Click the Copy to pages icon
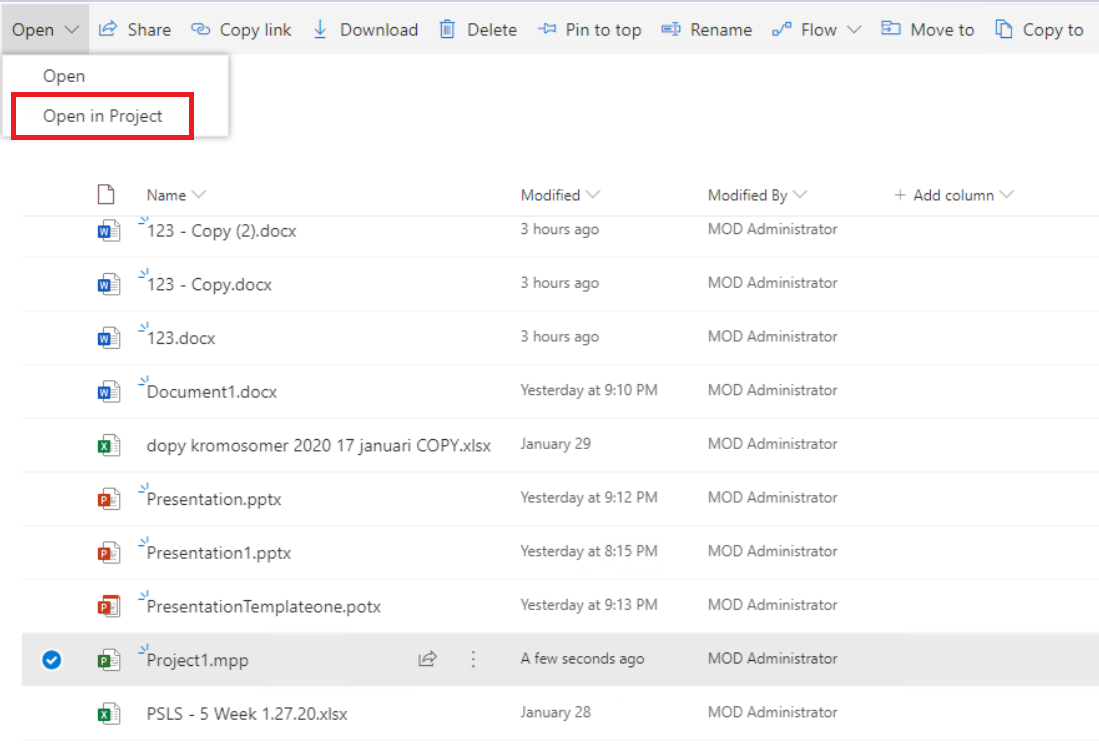This screenshot has height=750, width=1099. (1004, 29)
